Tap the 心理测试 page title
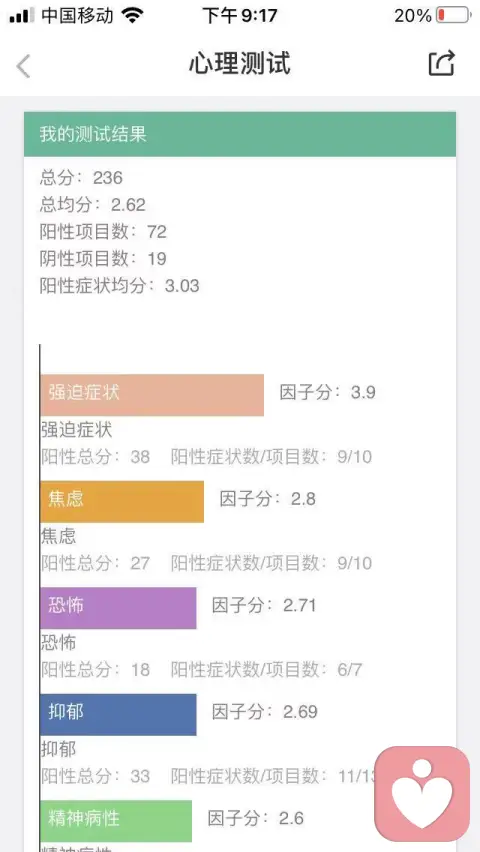This screenshot has width=480, height=852. pos(240,64)
